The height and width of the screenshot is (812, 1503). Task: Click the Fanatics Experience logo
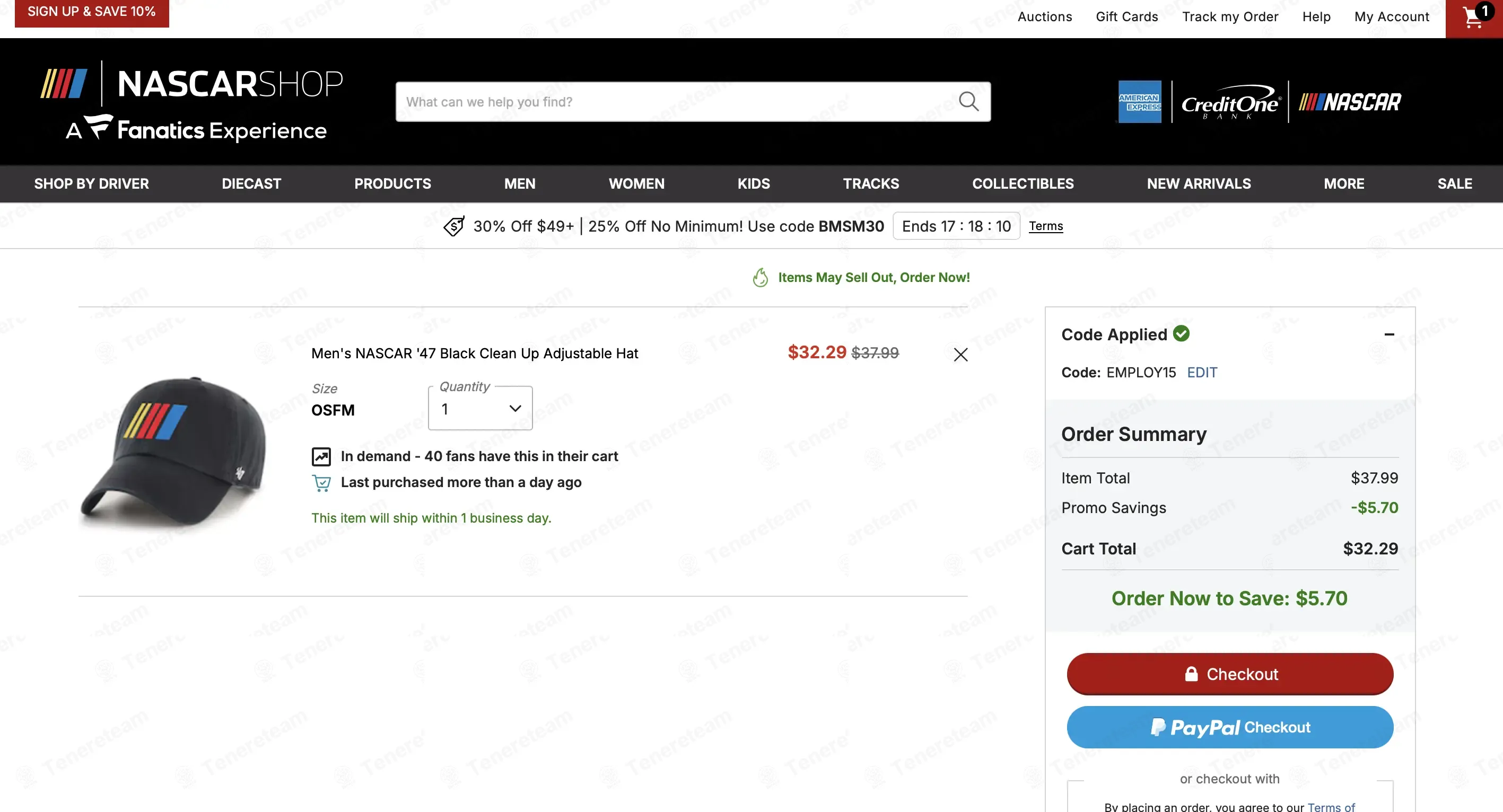click(197, 128)
